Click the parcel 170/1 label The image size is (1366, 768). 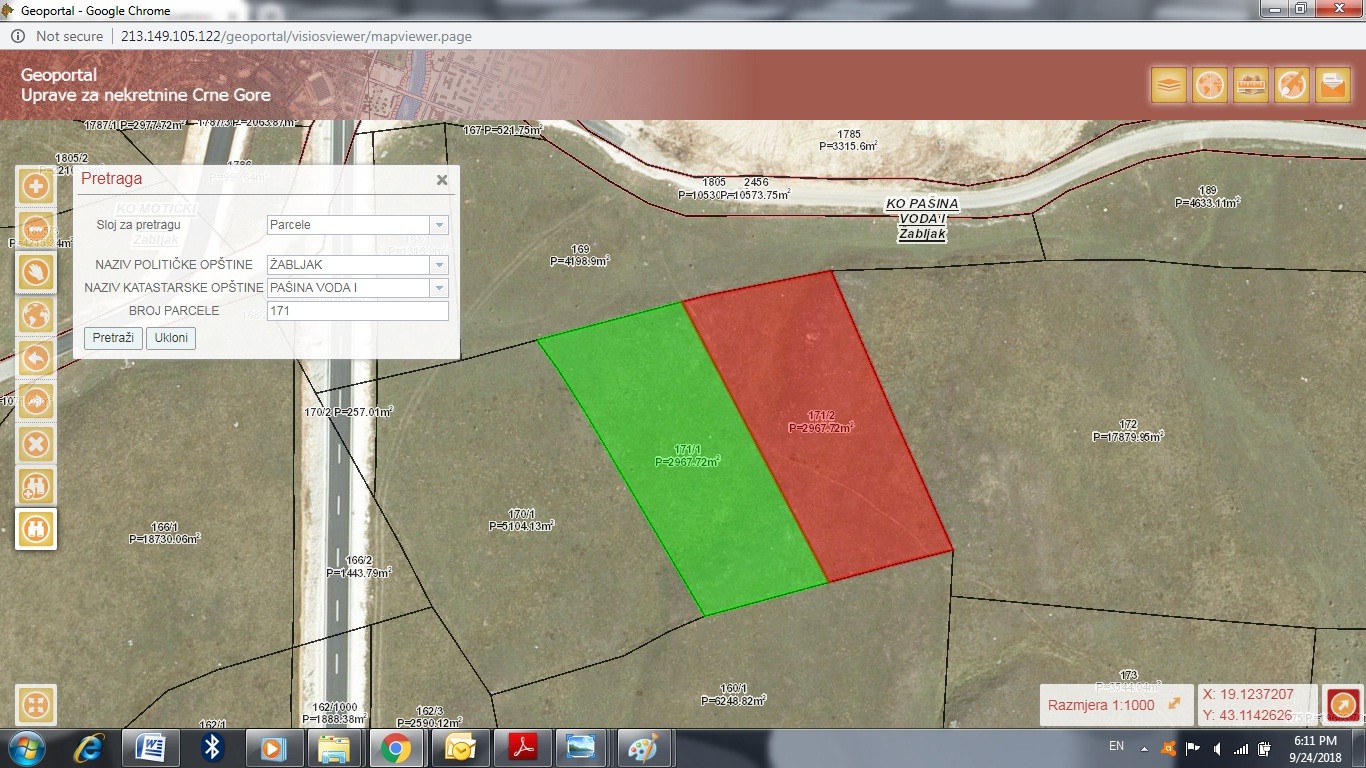click(x=521, y=519)
